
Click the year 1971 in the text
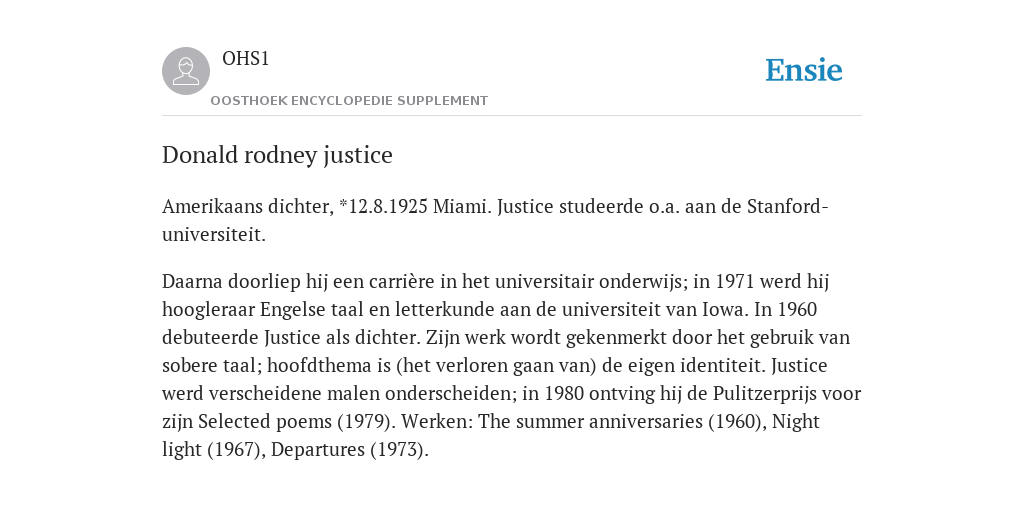coord(735,281)
